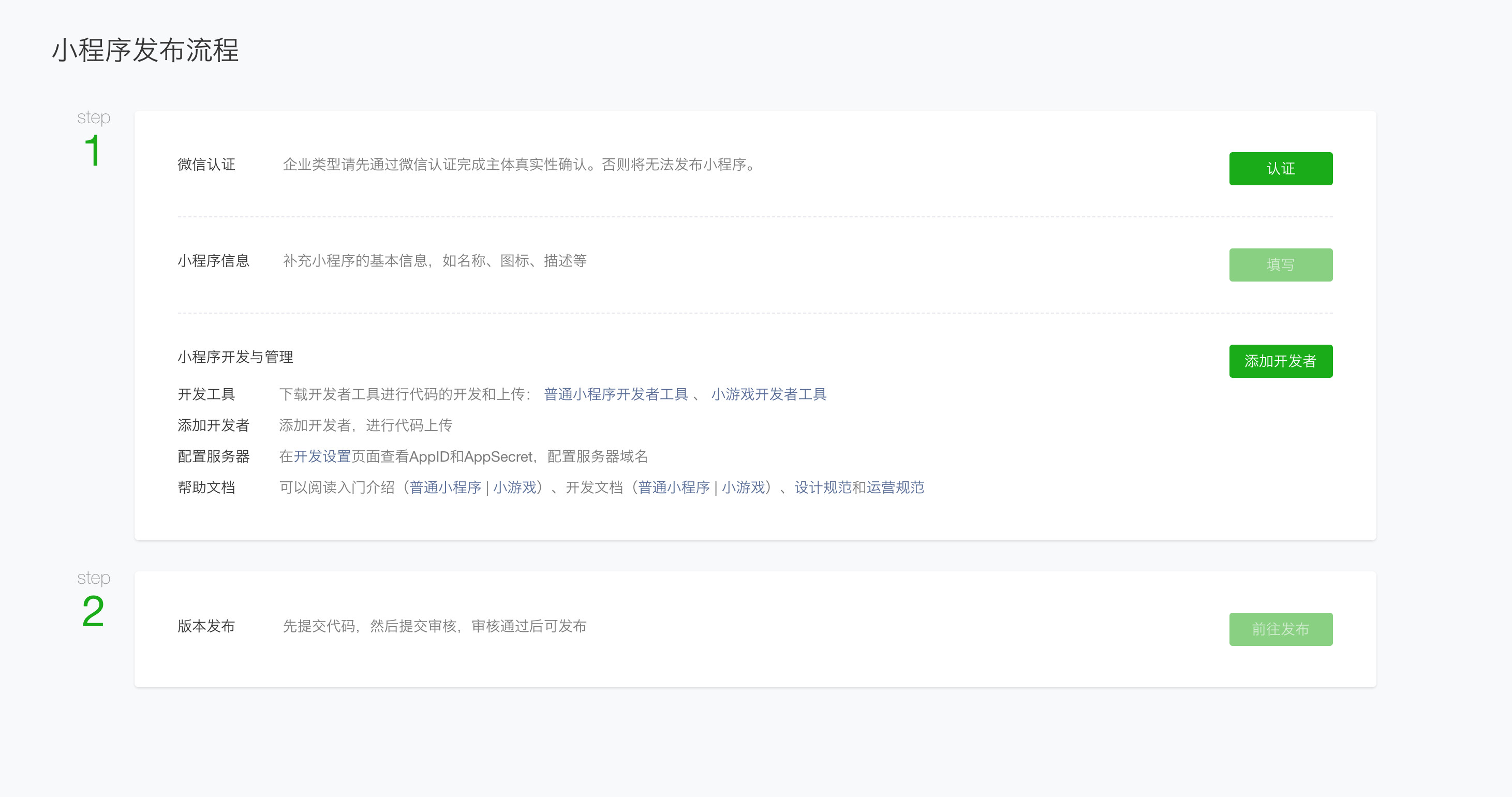
Task: Click the 小程序开发与管理 section heading
Action: (235, 357)
